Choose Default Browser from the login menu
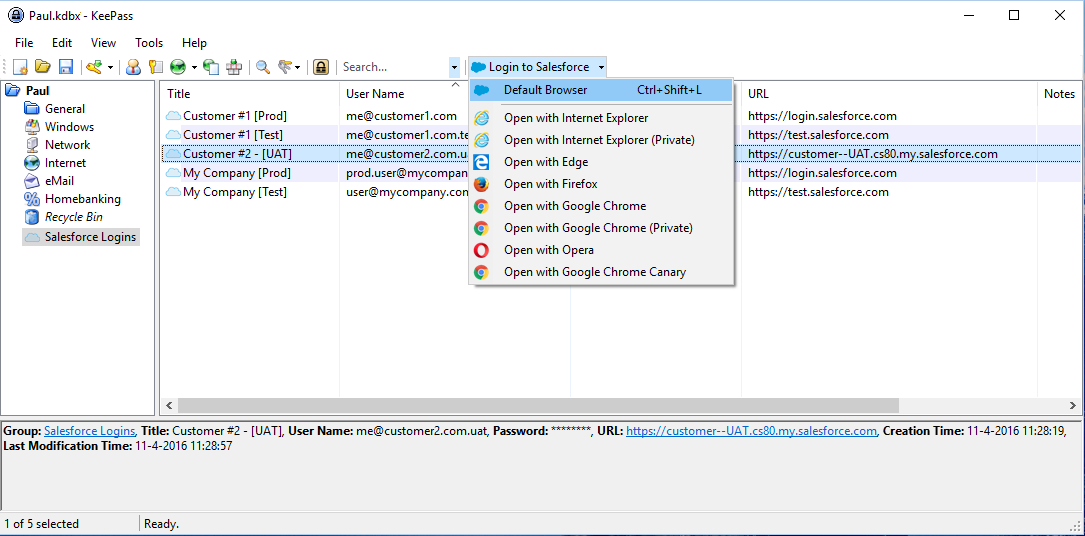 tap(601, 90)
